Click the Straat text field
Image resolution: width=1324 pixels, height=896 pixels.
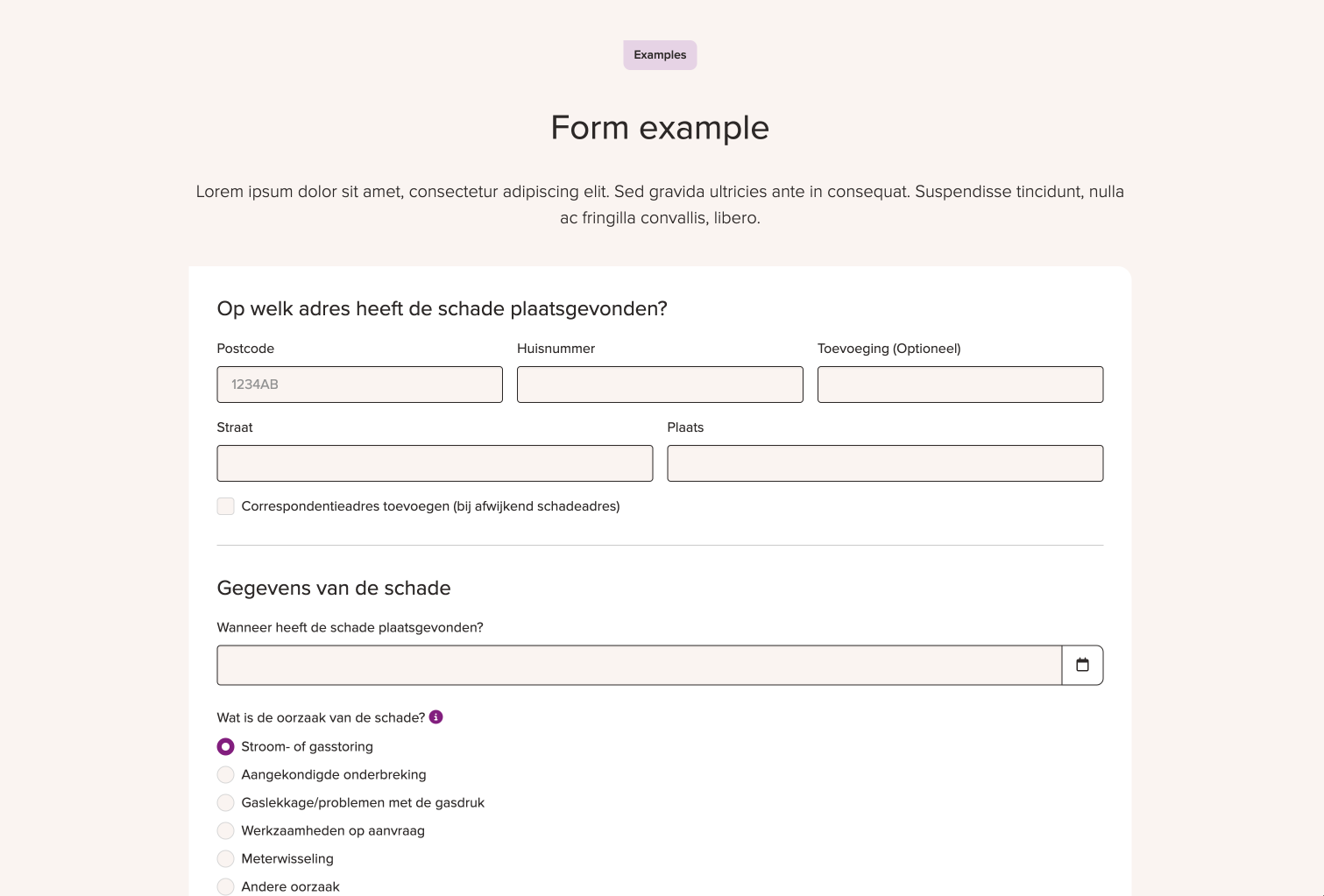pos(435,463)
